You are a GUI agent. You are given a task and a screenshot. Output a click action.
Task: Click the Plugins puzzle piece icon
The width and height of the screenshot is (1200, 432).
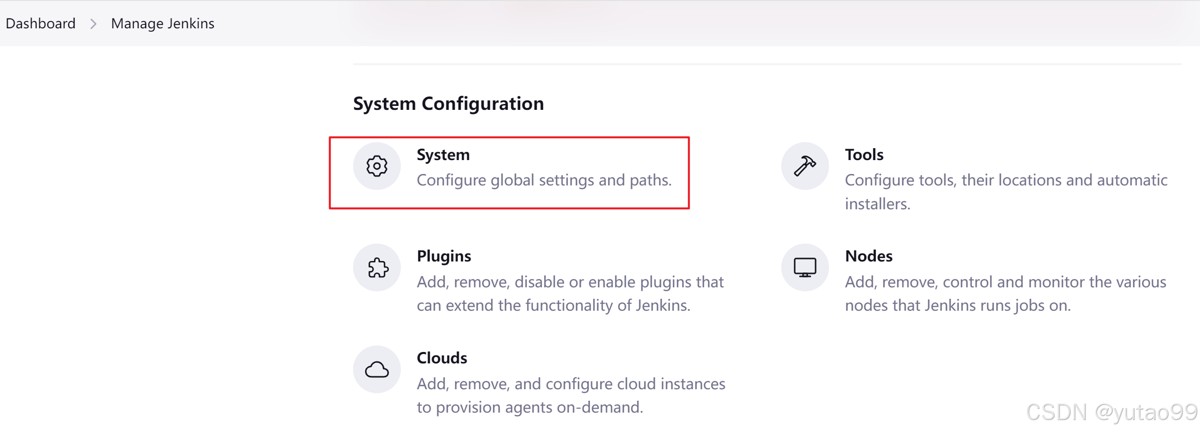tap(377, 268)
